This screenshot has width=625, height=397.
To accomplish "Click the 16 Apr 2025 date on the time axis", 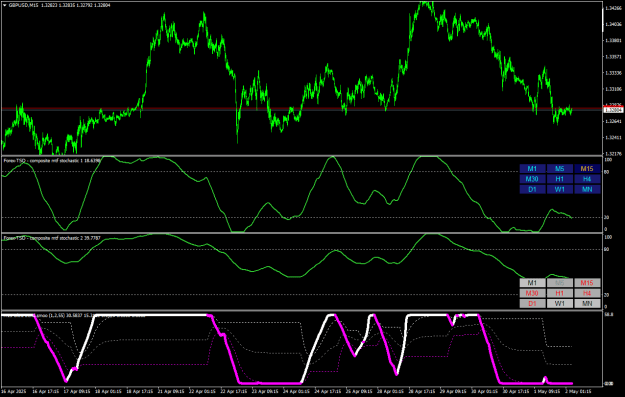I will click(x=14, y=391).
